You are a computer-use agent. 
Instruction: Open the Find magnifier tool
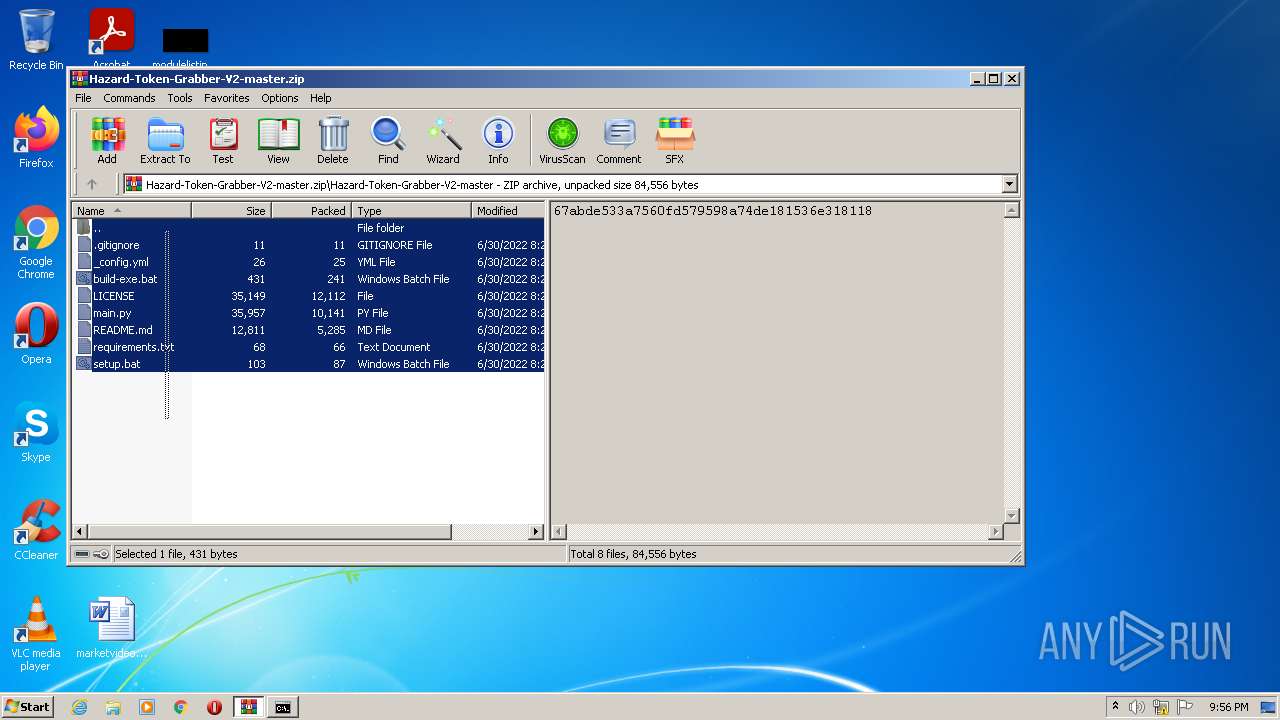point(388,140)
